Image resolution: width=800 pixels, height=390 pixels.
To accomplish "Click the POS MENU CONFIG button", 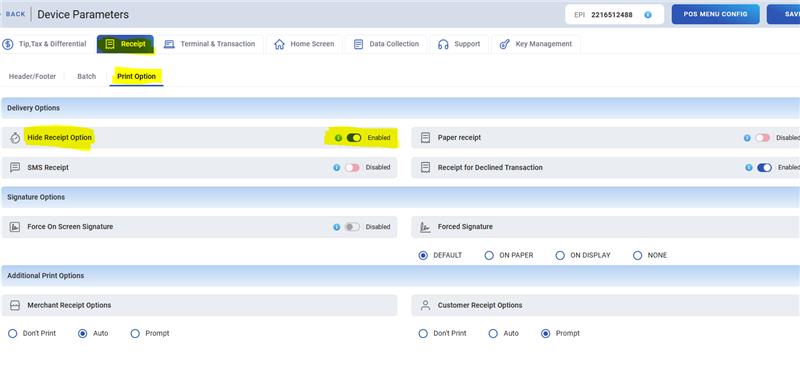I will tap(715, 14).
